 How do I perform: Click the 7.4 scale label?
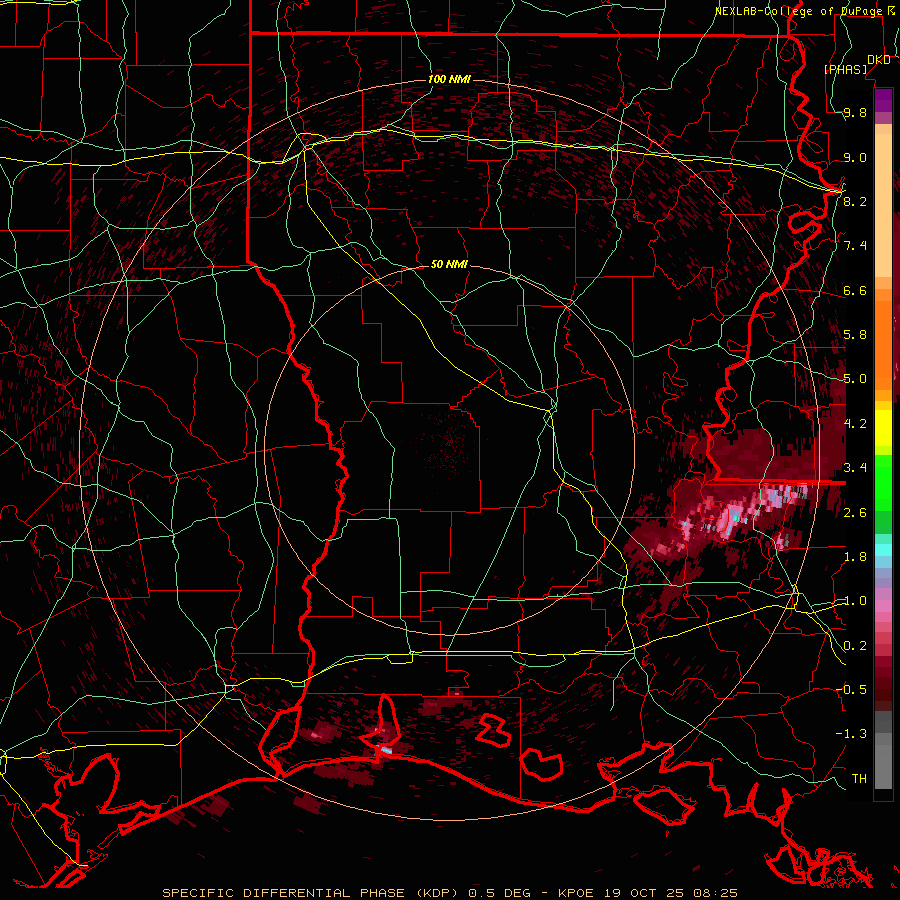click(855, 246)
